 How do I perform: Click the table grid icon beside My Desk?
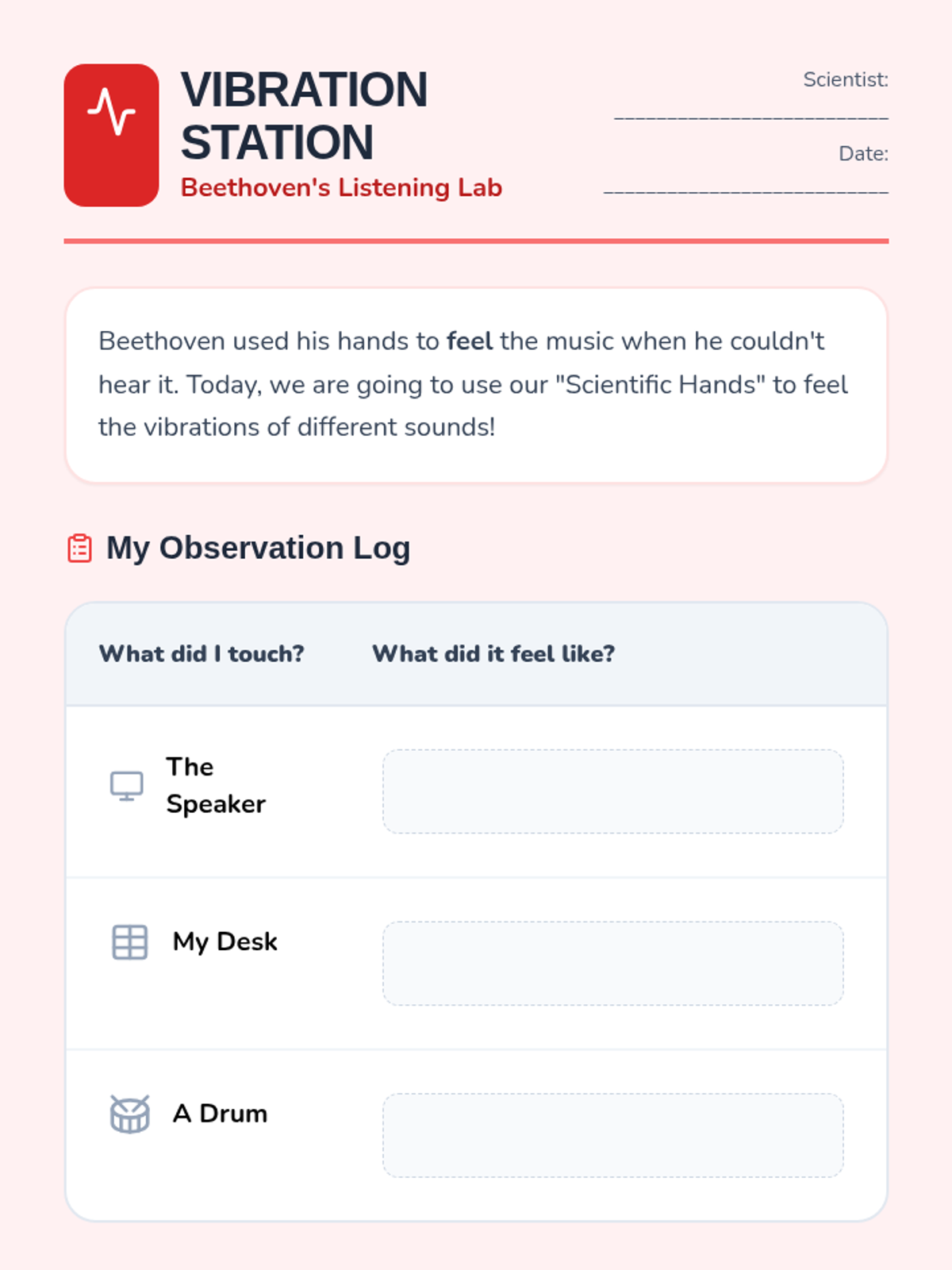pos(129,942)
